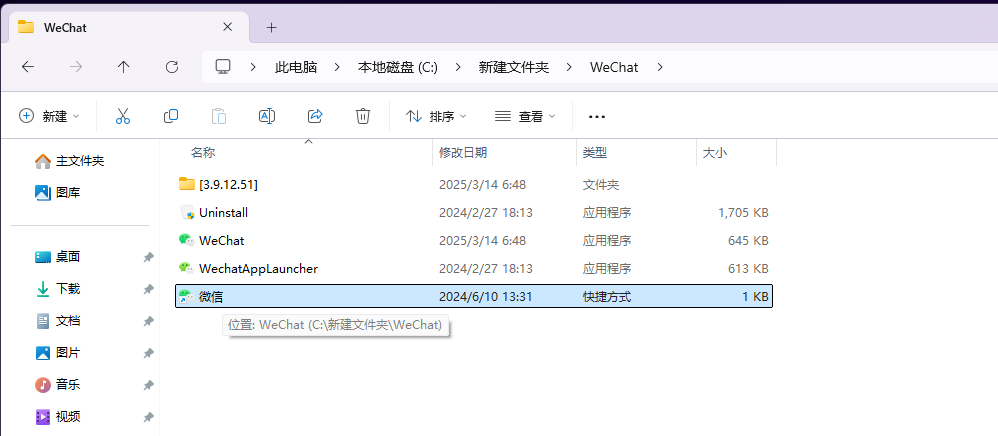The width and height of the screenshot is (998, 436).
Task: Click the pin icon next to 下载
Action: [148, 289]
